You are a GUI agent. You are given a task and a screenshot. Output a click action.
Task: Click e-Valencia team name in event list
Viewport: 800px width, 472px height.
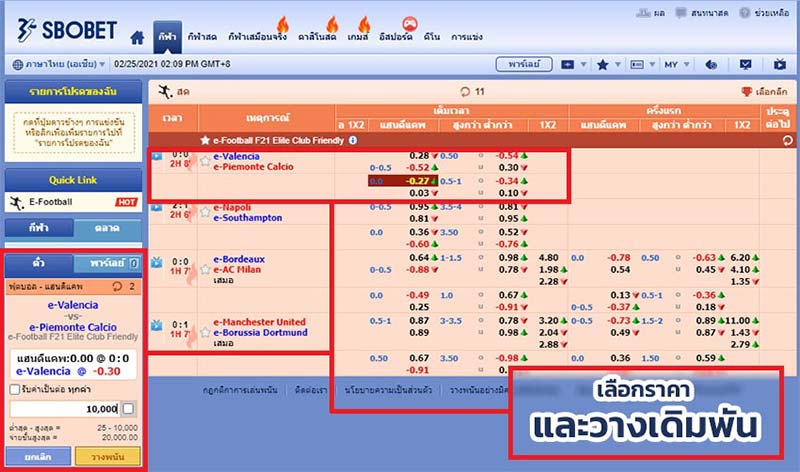click(x=236, y=156)
